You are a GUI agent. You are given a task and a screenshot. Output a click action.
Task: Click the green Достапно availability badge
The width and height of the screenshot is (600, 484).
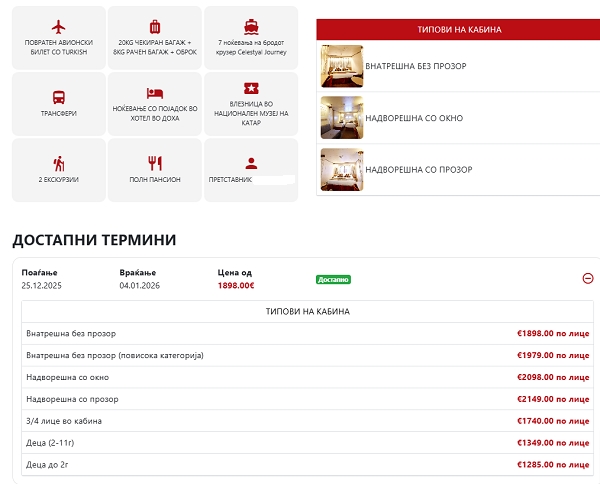click(333, 279)
